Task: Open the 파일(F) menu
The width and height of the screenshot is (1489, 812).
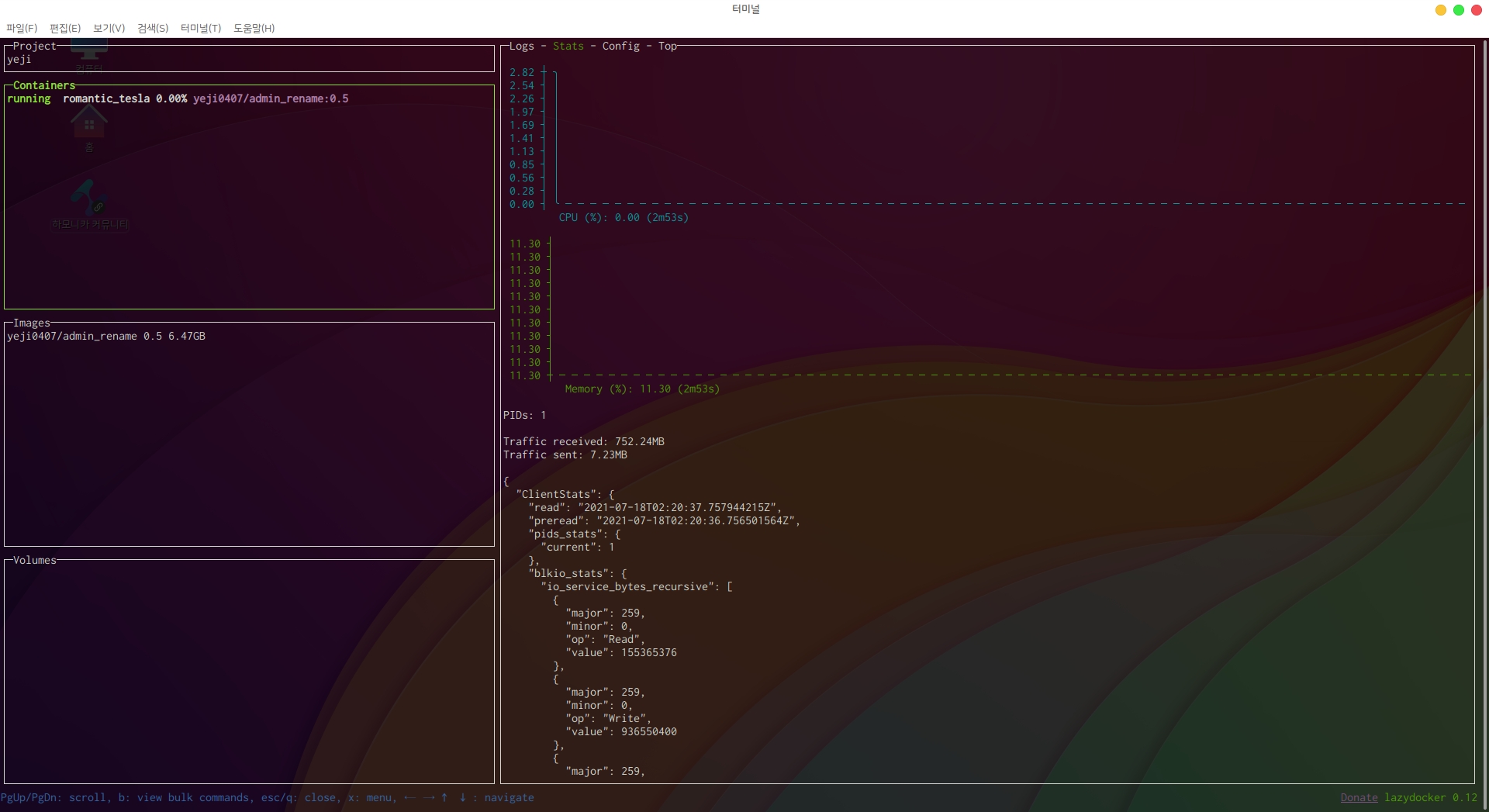Action: click(x=22, y=28)
